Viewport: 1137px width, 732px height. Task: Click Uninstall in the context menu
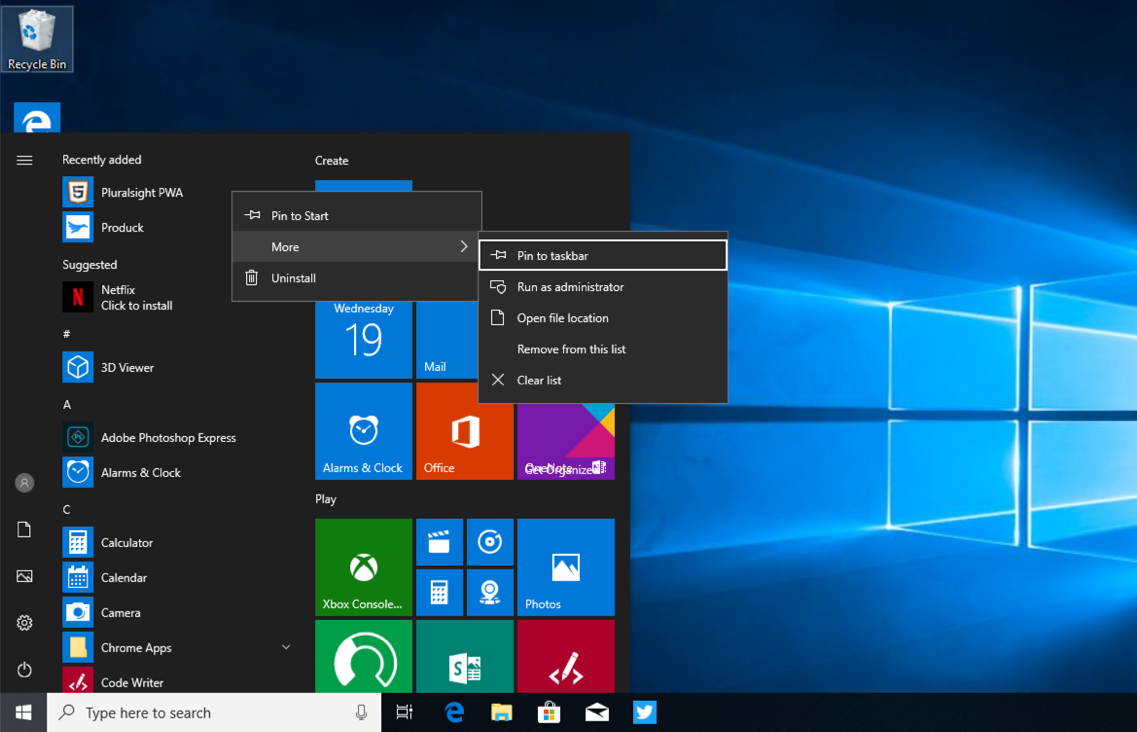pyautogui.click(x=293, y=278)
